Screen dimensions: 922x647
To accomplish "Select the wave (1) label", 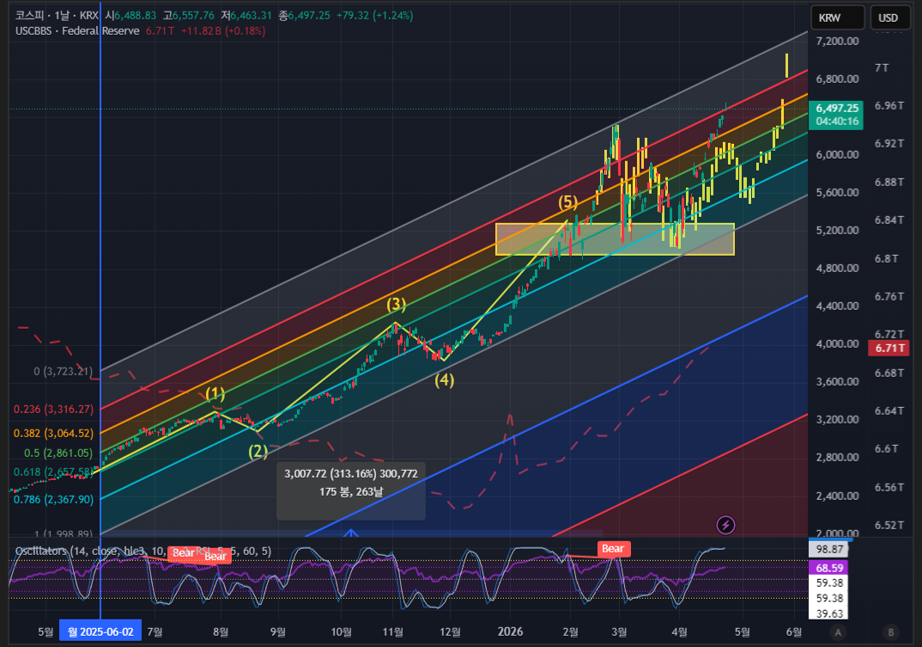I will (x=215, y=393).
